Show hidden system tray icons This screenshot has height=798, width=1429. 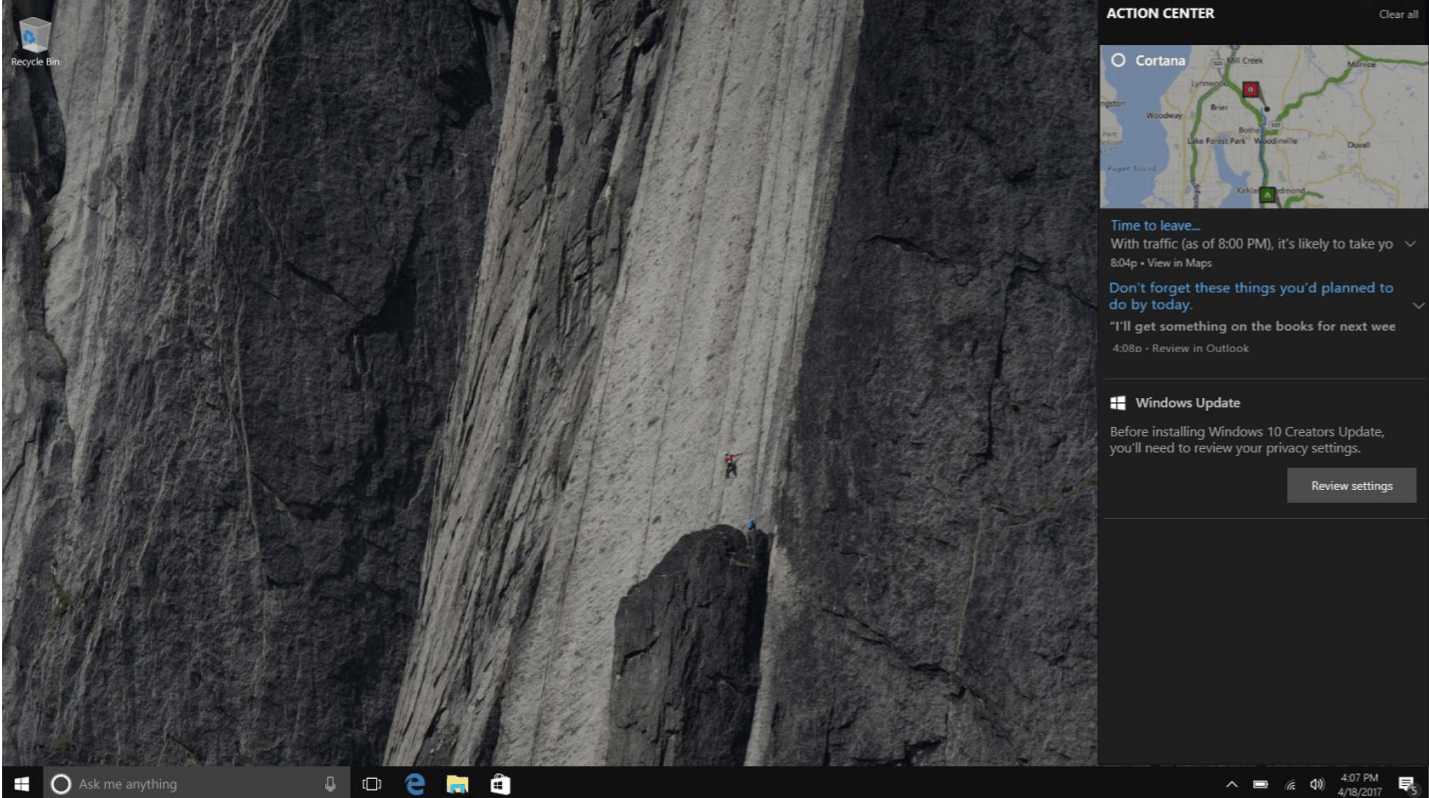tap(1232, 785)
